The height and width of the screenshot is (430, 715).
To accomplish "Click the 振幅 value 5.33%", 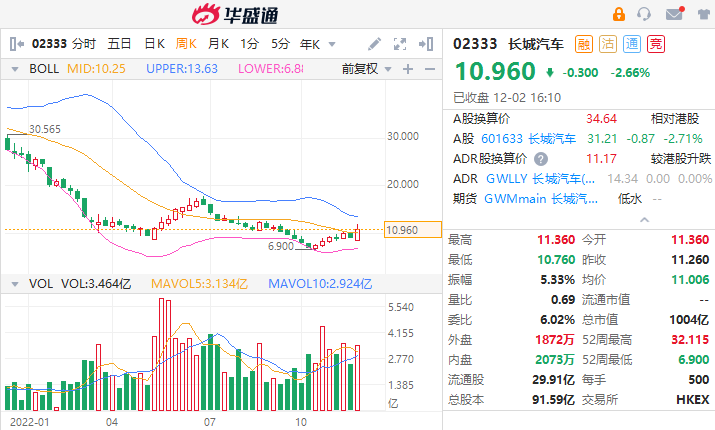I will [x=558, y=280].
